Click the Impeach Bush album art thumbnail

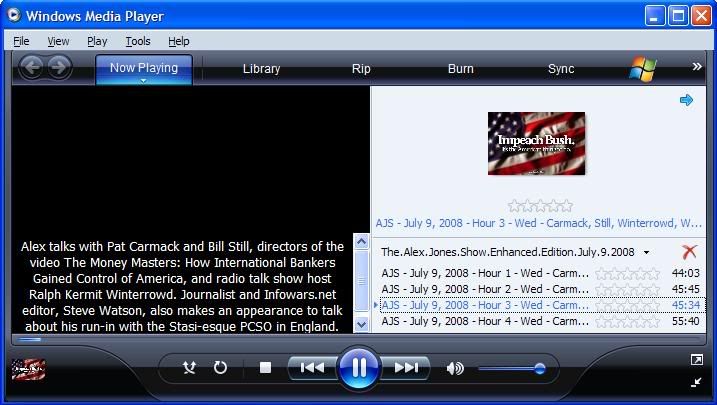click(x=536, y=143)
